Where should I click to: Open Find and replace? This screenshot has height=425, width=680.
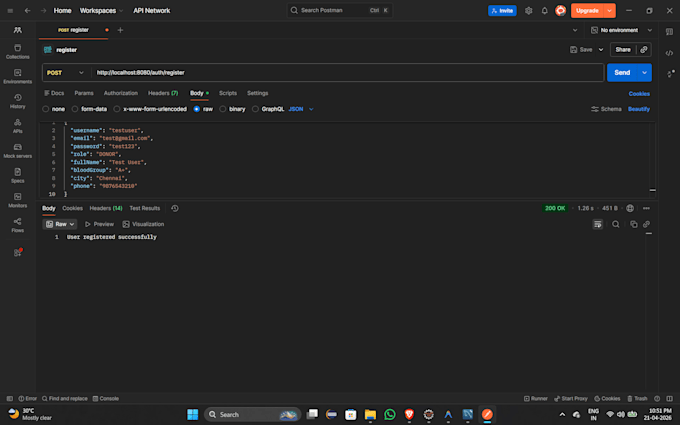65,399
